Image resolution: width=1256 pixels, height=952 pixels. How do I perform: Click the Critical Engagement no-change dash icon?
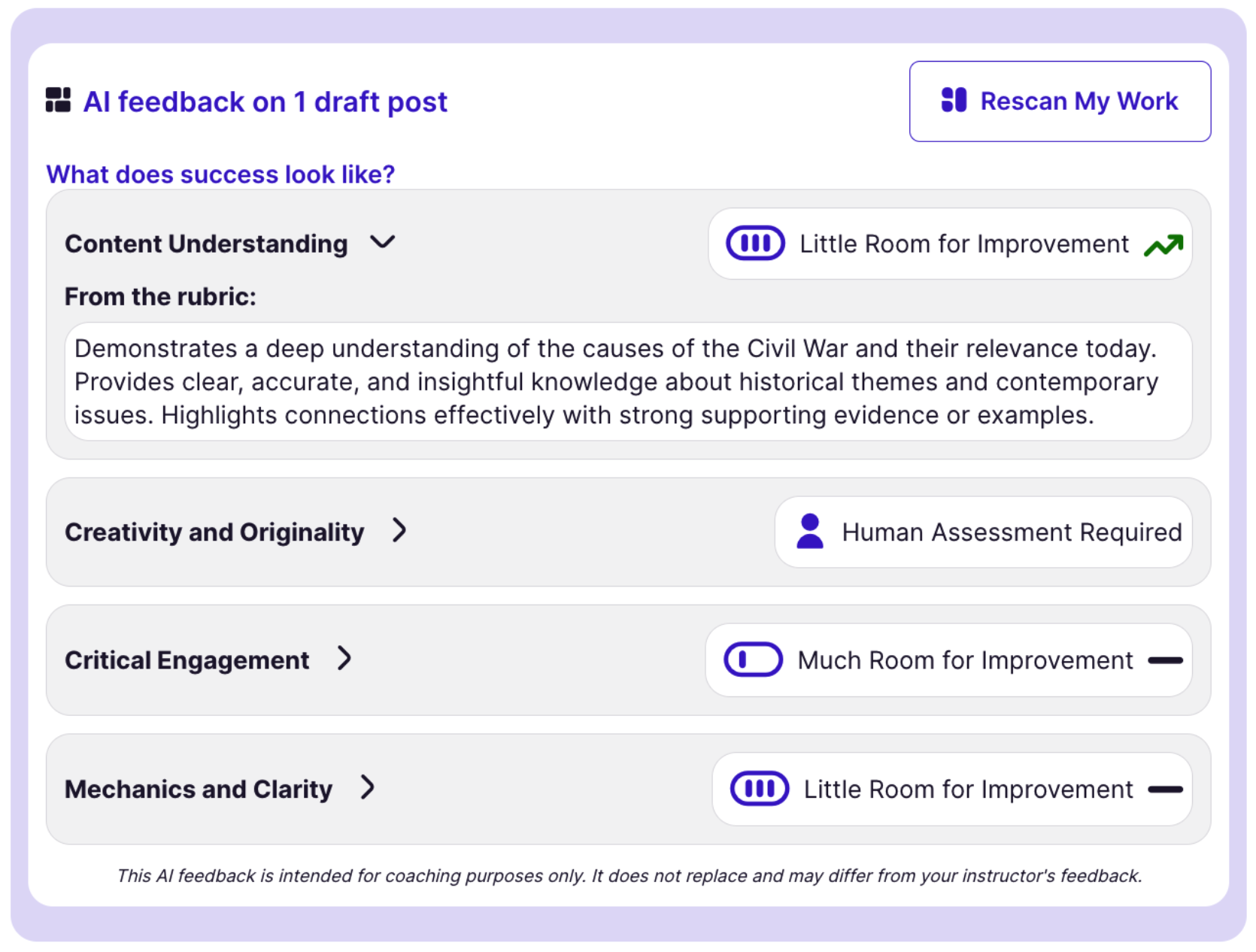(x=1165, y=660)
